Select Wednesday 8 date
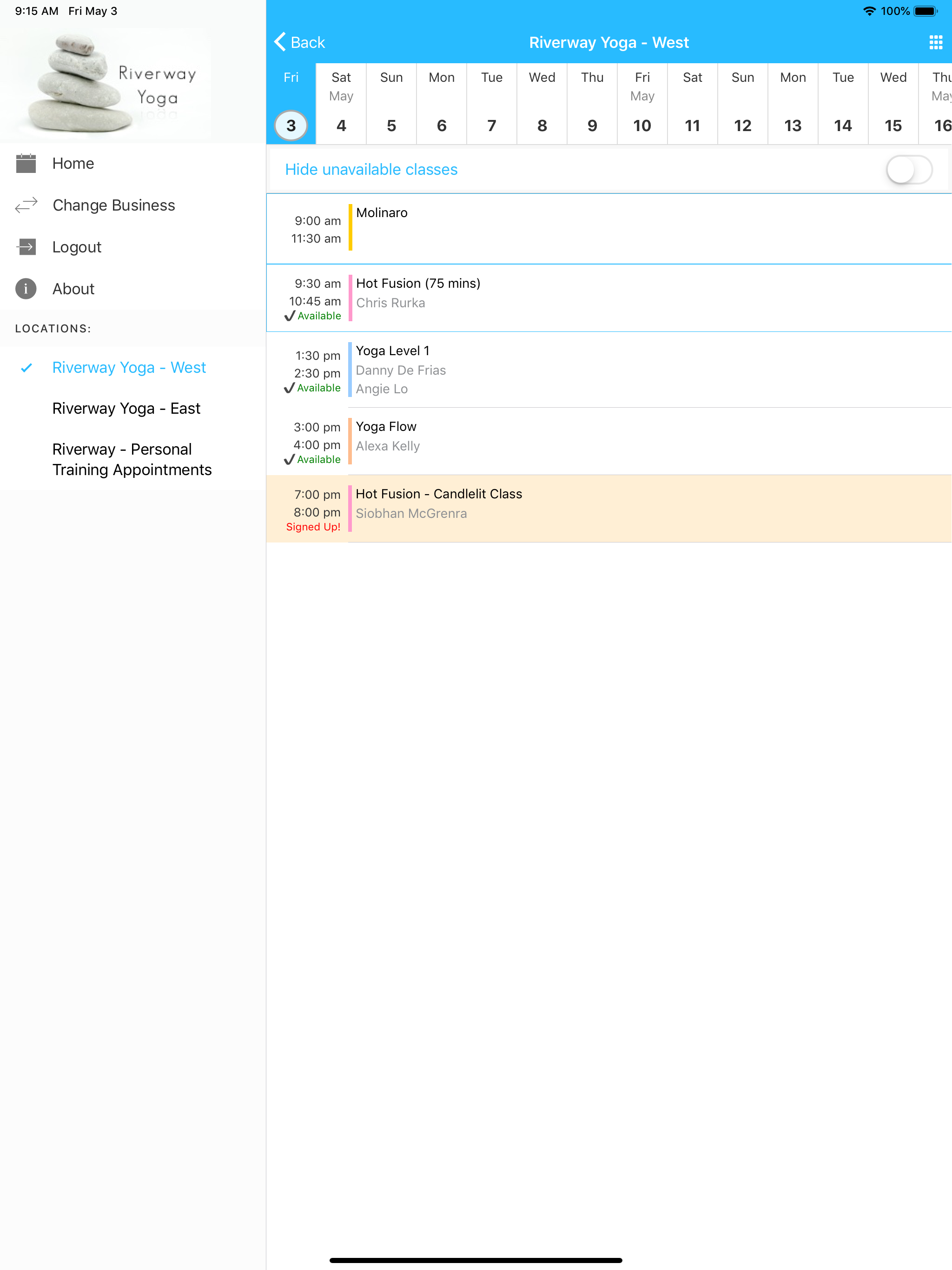 click(x=542, y=103)
